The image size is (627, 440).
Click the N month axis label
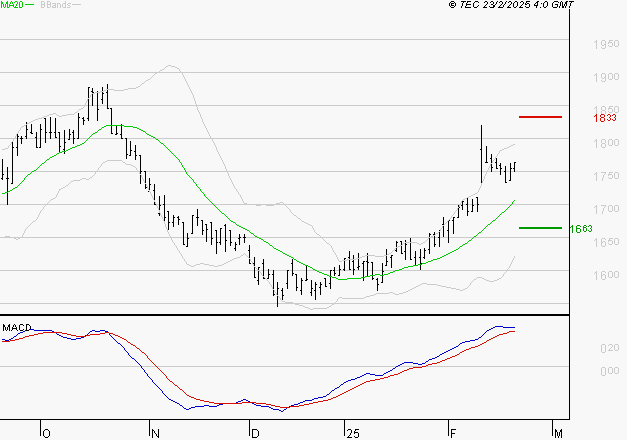pyautogui.click(x=156, y=434)
